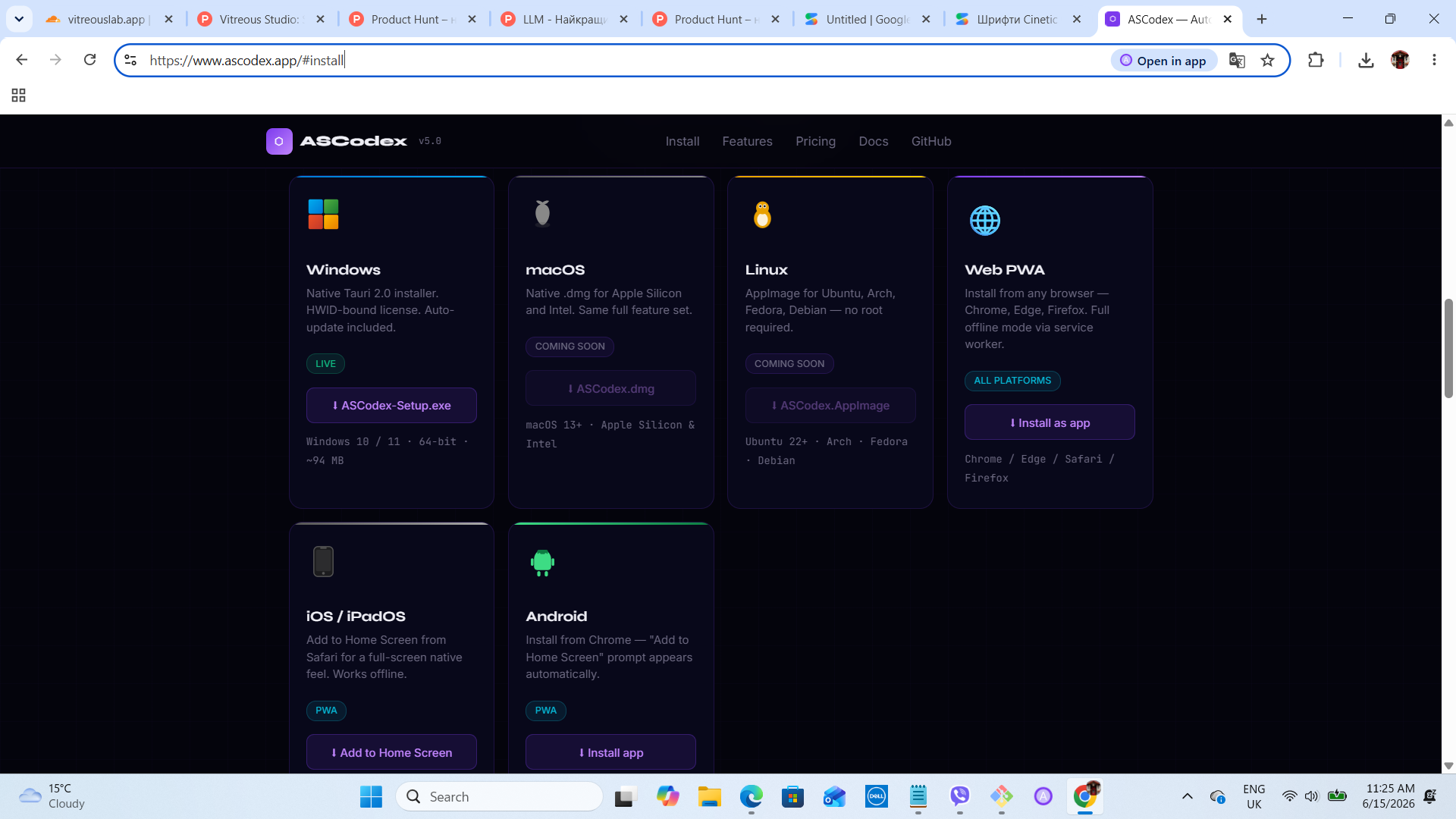Open the Features nav link
The width and height of the screenshot is (1456, 819).
[x=747, y=141]
